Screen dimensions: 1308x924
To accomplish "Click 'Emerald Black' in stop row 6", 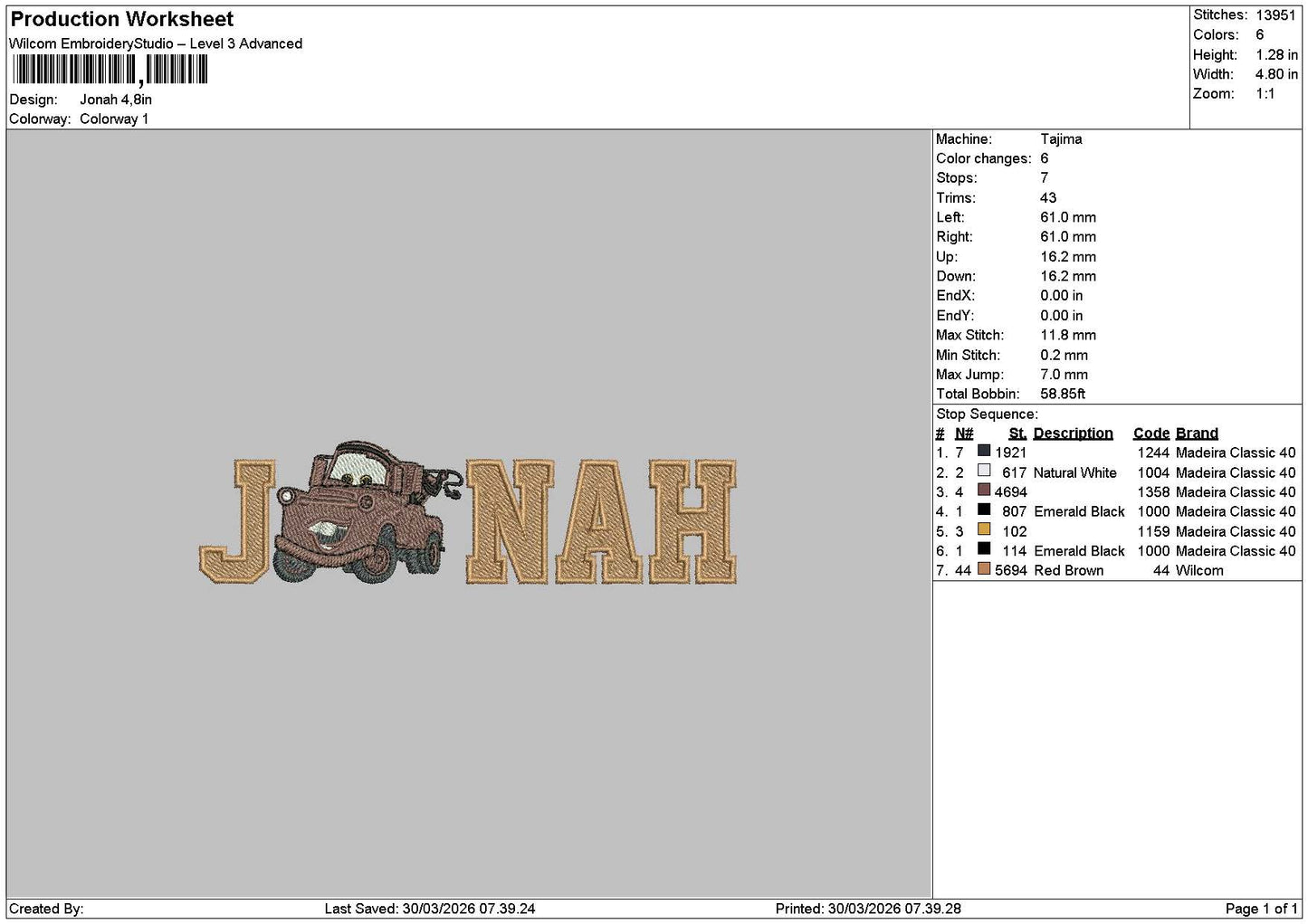I will [x=1079, y=551].
